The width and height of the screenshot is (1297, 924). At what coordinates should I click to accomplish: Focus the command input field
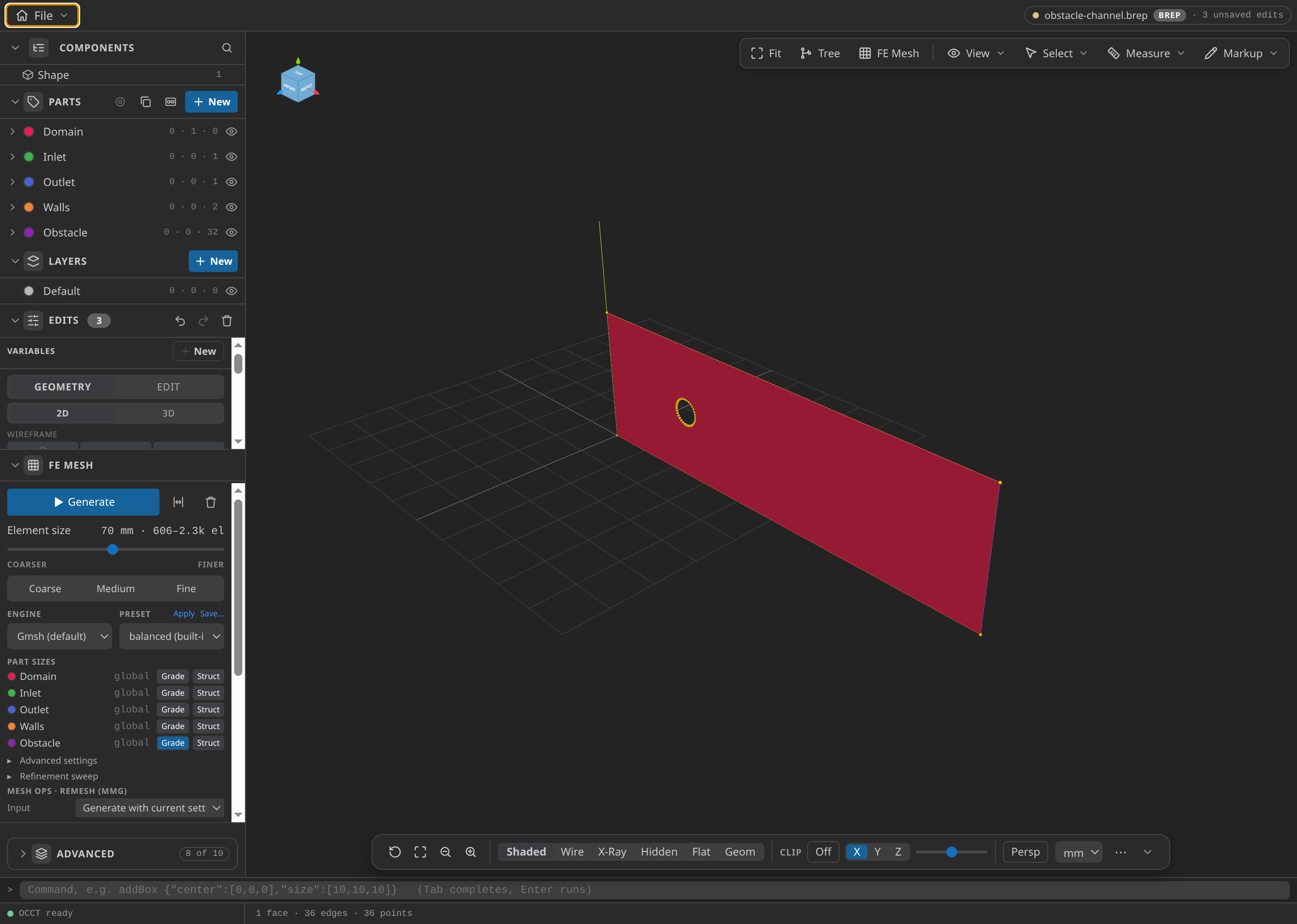pos(654,890)
